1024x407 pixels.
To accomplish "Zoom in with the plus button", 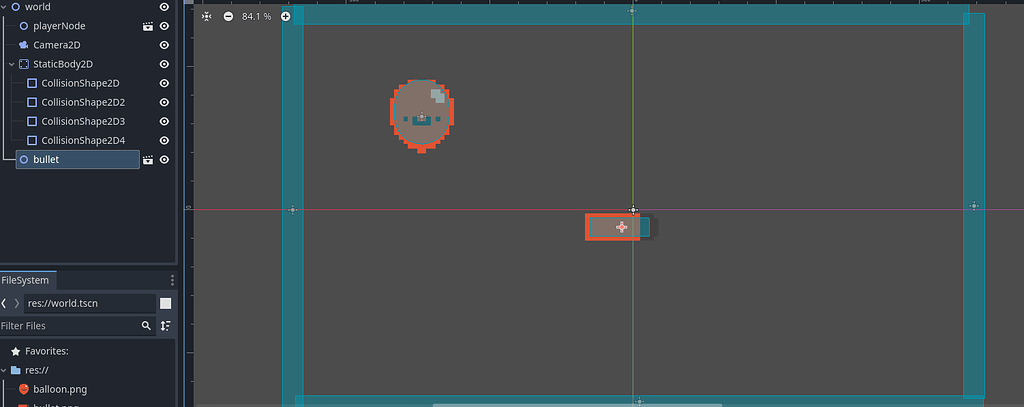I will (285, 16).
